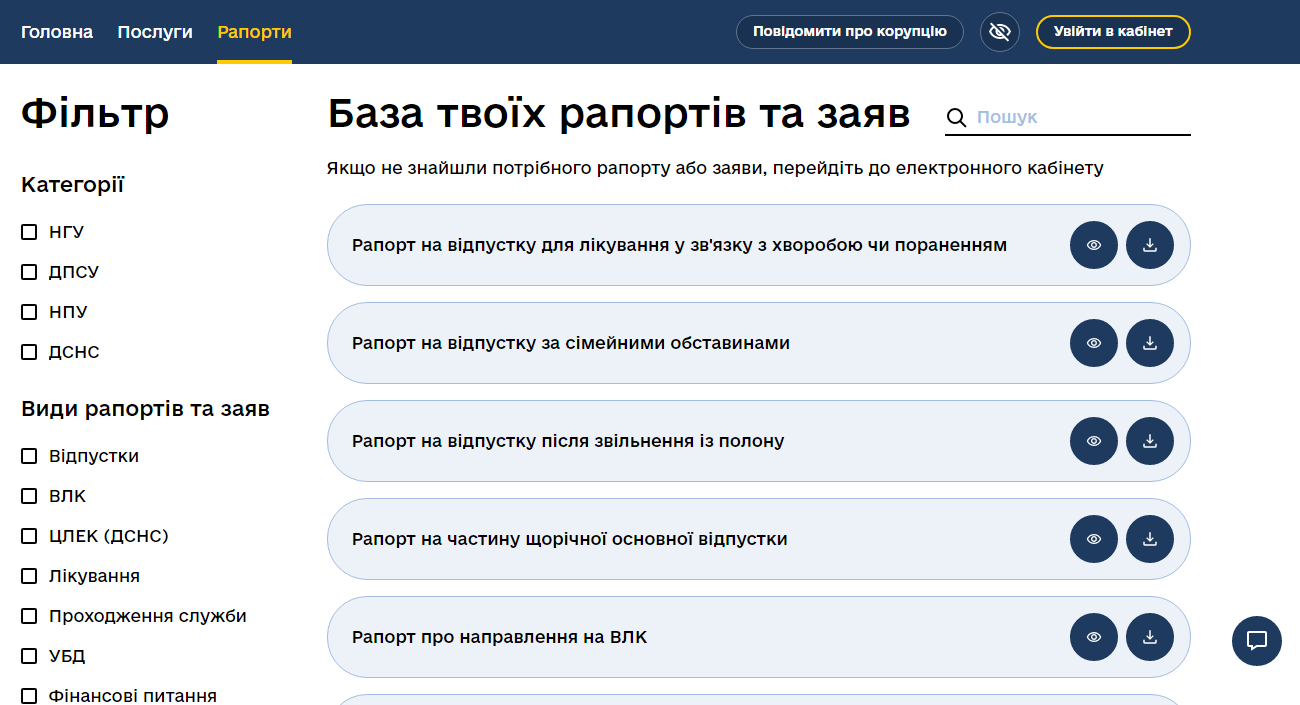Screen dimensions: 1300x705
Task: Go to the Головна page
Action: [57, 32]
